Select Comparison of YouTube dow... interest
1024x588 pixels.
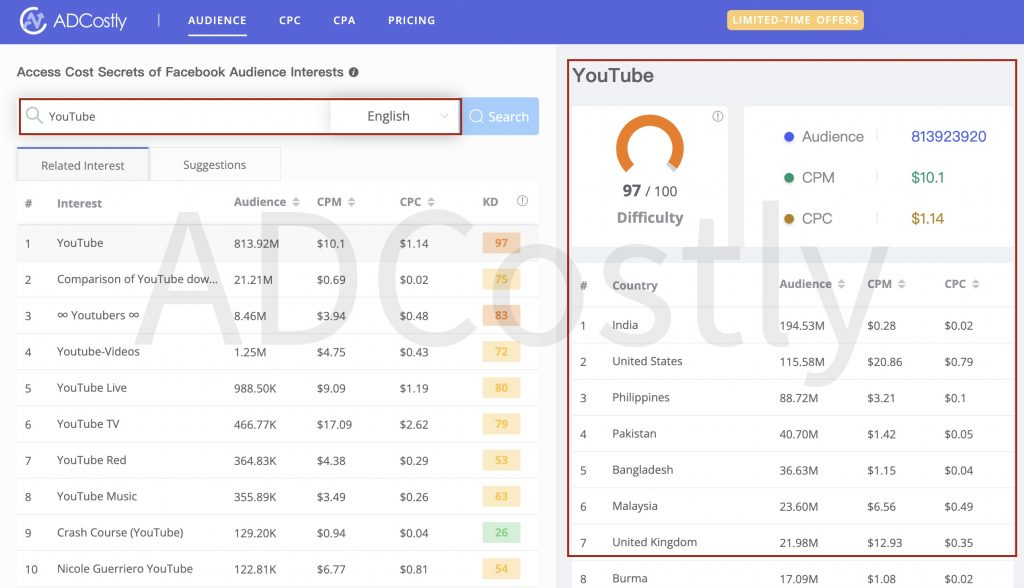(278, 280)
